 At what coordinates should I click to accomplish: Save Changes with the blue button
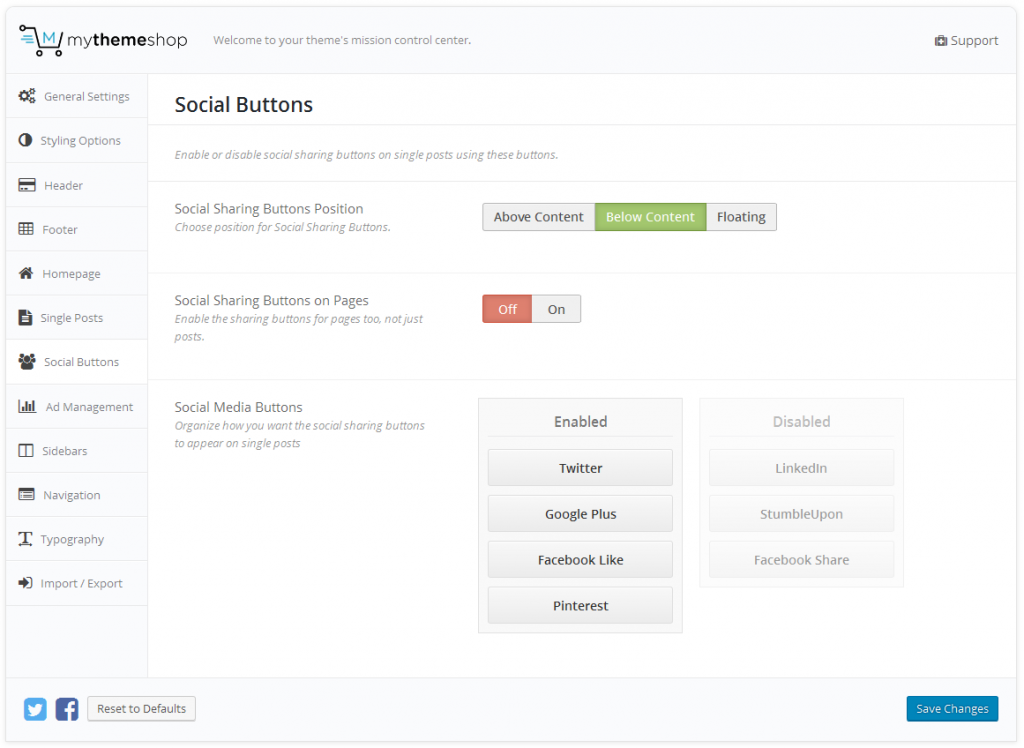coord(951,708)
